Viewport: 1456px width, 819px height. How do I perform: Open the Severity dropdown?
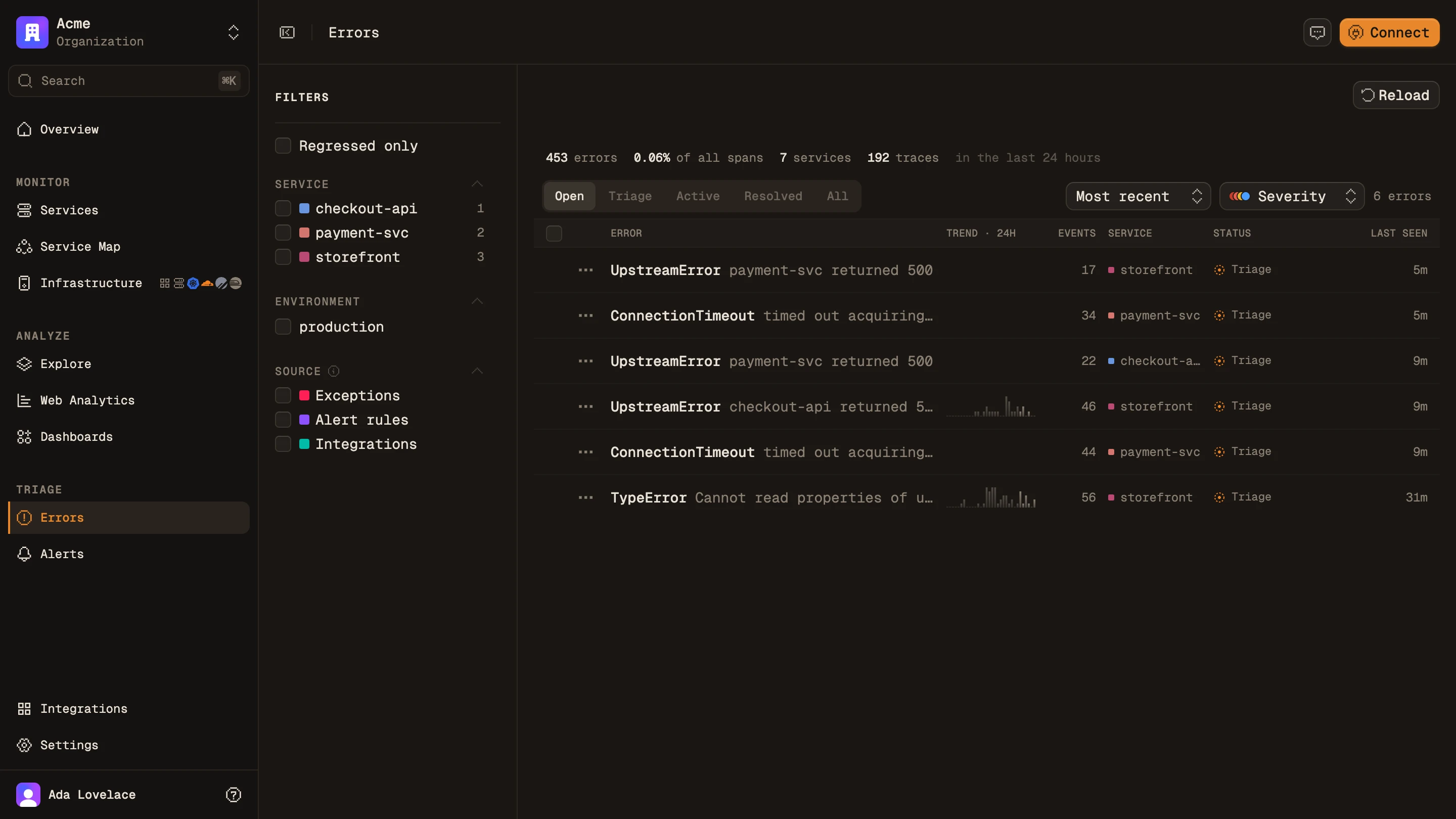[x=1292, y=196]
